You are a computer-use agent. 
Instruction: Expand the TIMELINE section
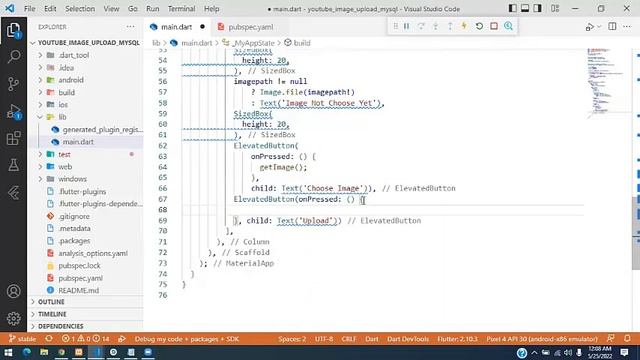(x=86, y=314)
